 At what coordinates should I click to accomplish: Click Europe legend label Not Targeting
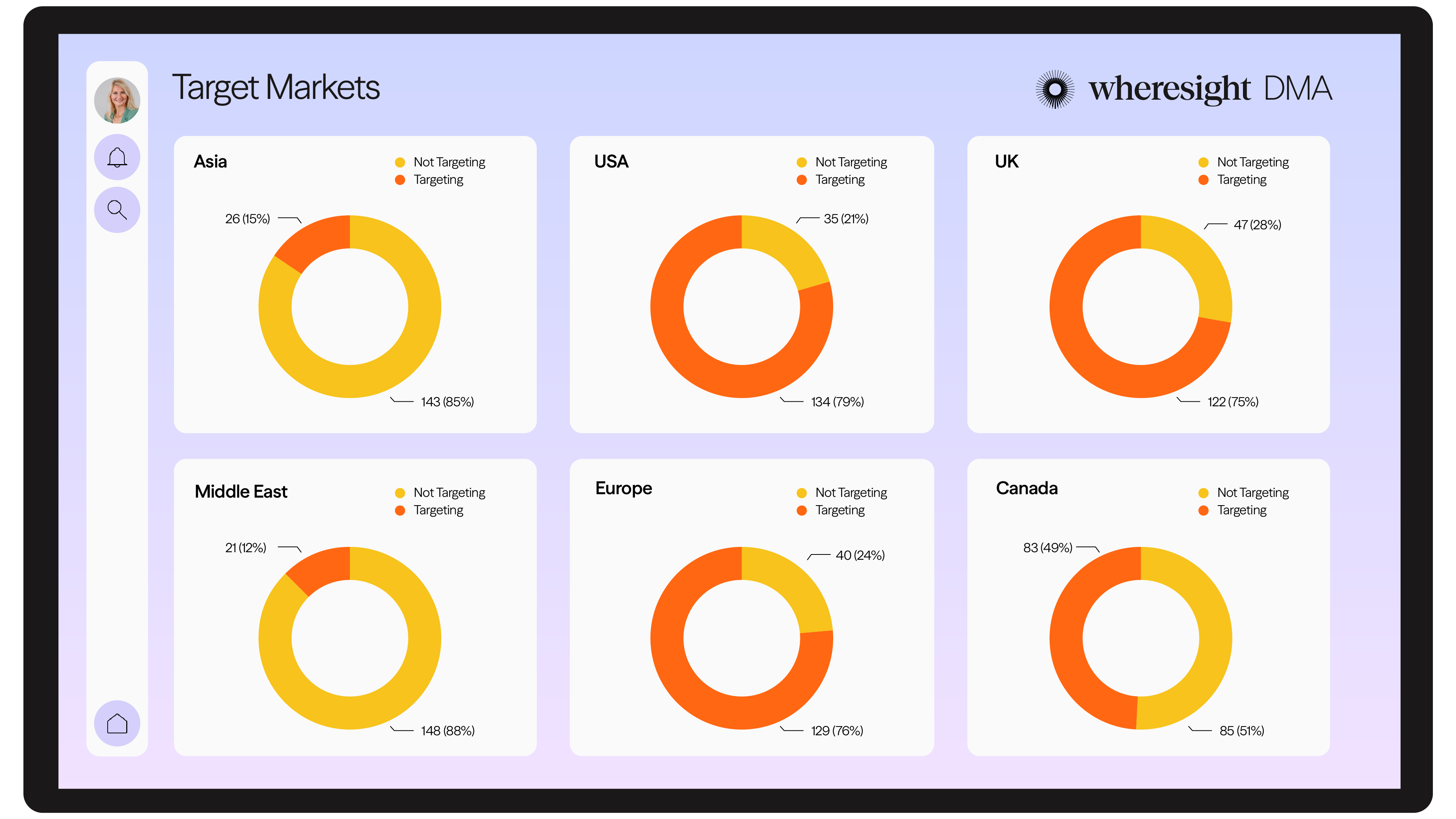coord(851,493)
